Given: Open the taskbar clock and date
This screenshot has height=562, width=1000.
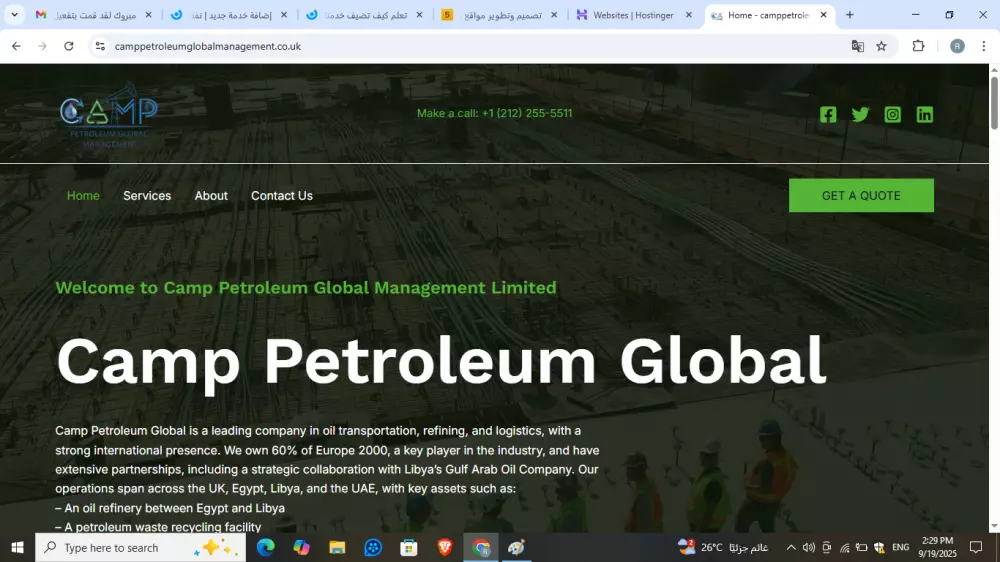Looking at the screenshot, I should point(938,547).
